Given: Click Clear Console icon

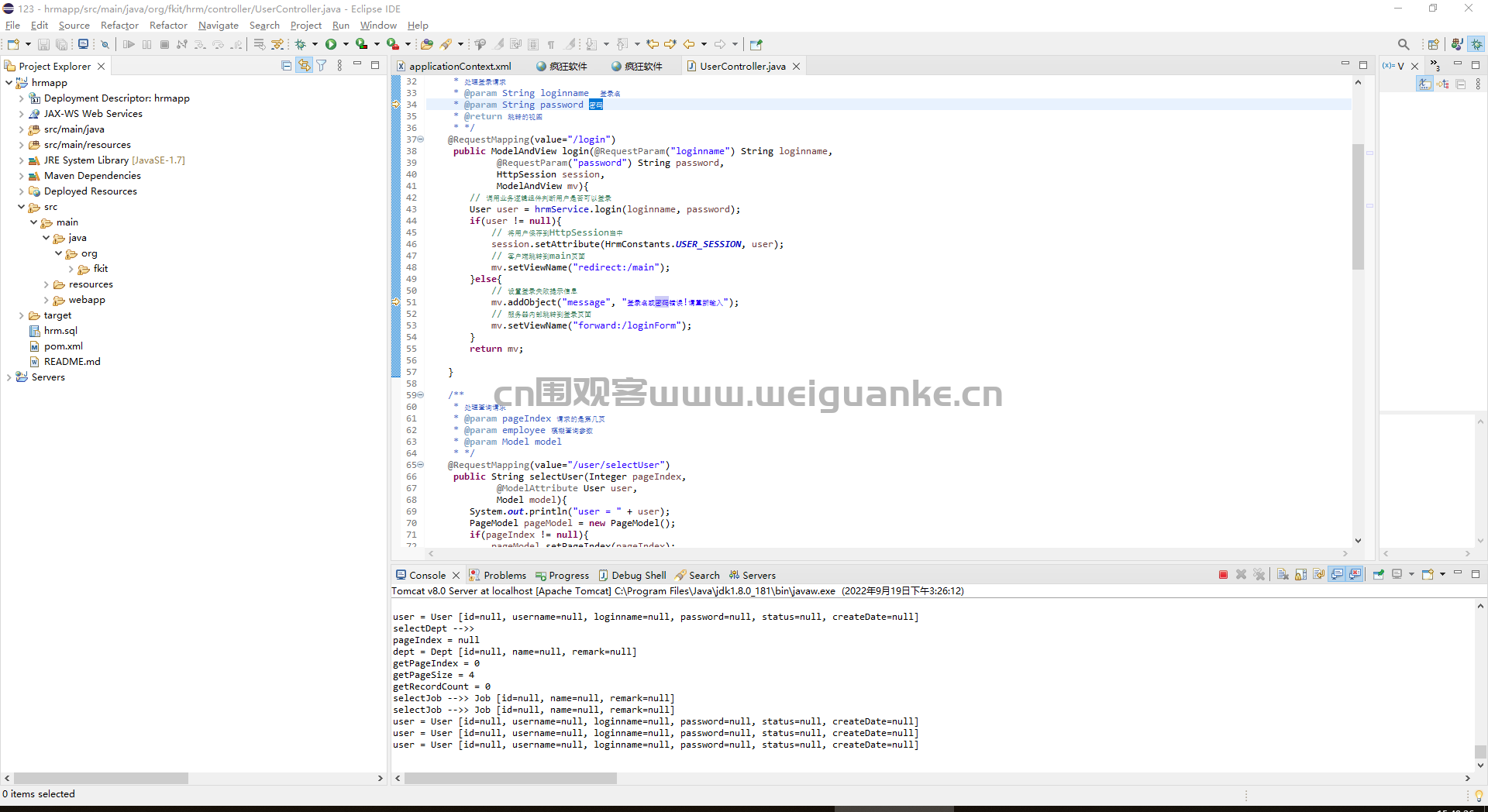Looking at the screenshot, I should coord(1283,575).
